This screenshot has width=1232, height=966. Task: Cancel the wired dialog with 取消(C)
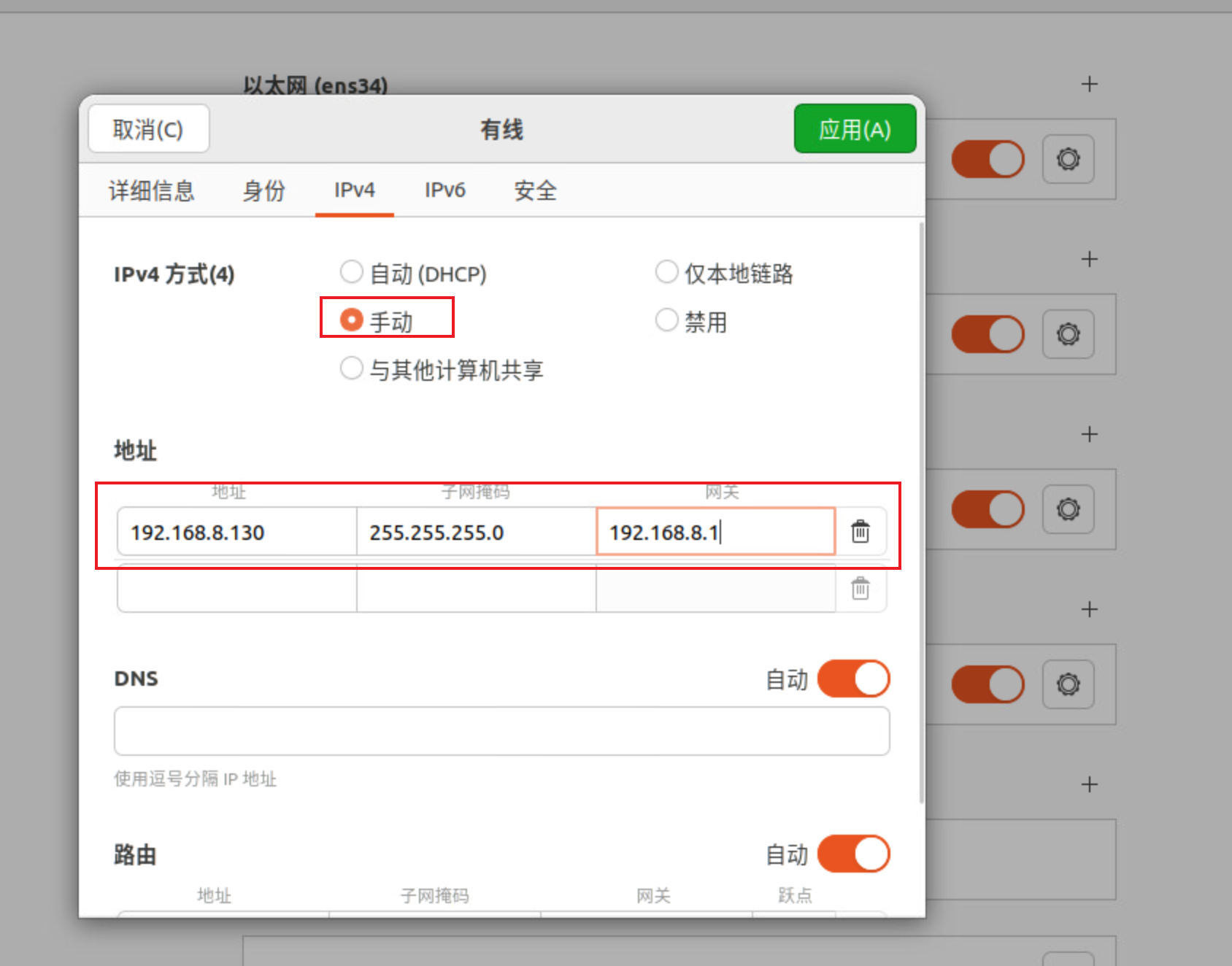click(148, 129)
